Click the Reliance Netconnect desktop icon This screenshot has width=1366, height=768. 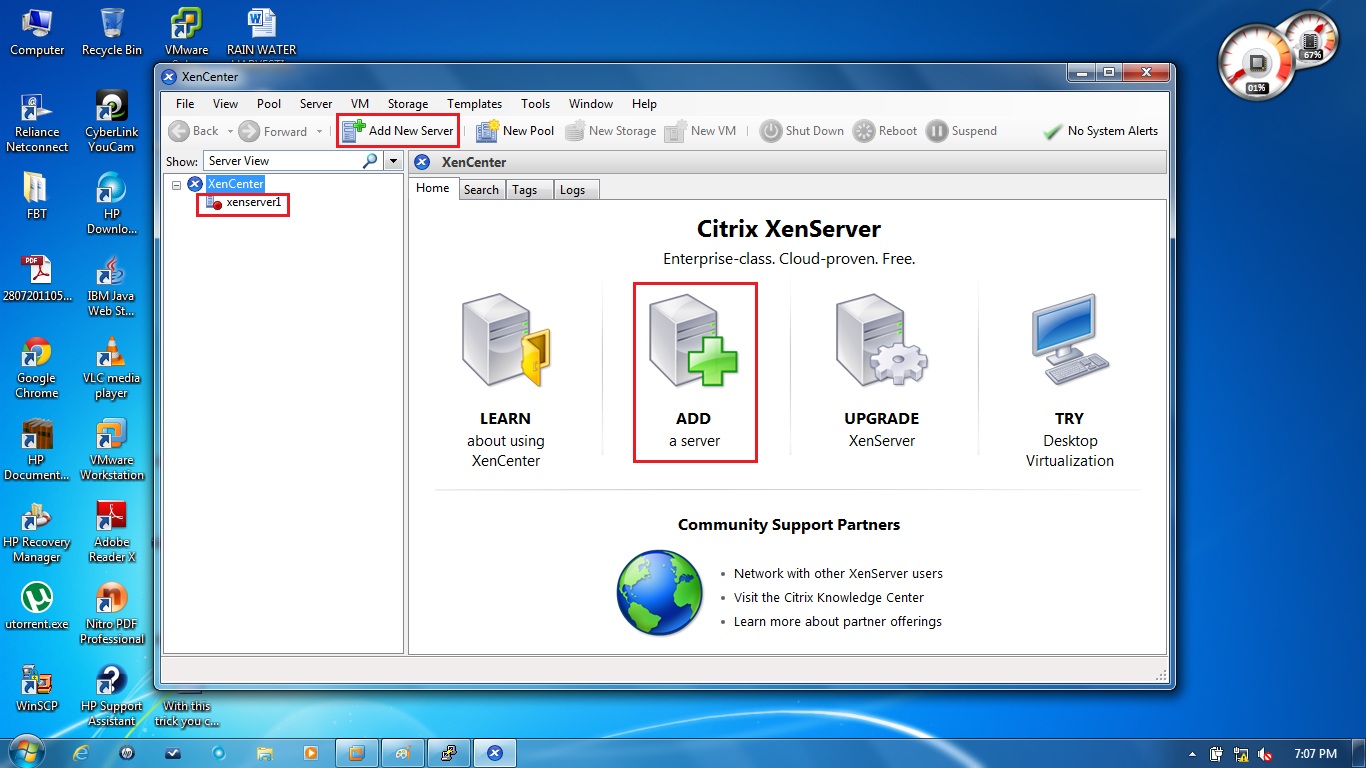(37, 122)
